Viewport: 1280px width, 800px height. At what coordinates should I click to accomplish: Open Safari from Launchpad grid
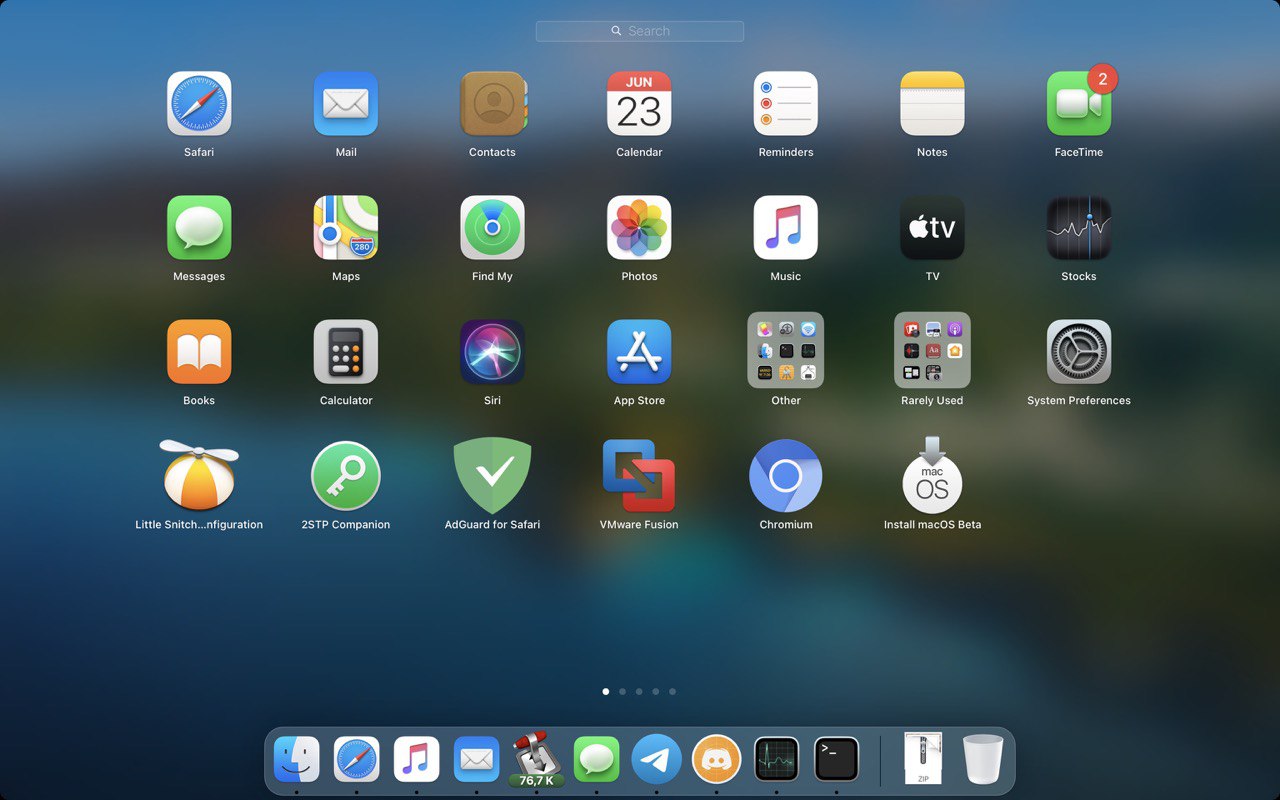[x=199, y=103]
